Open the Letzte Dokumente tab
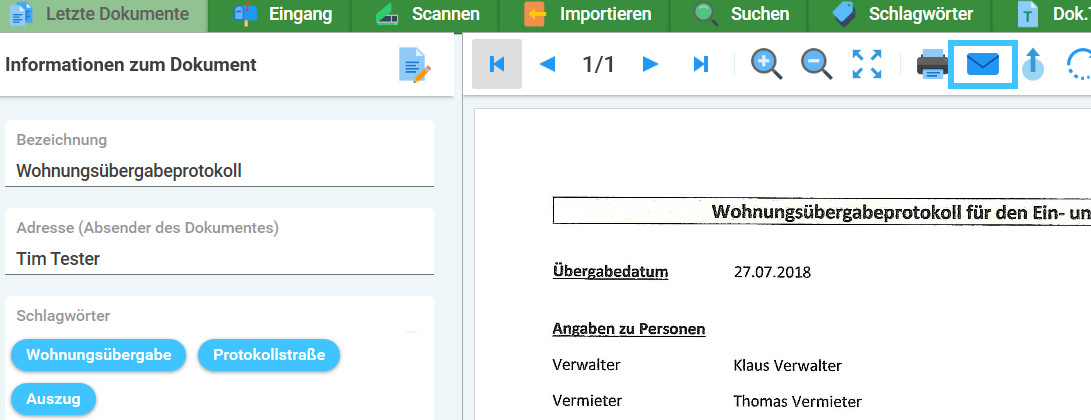This screenshot has height=420, width=1091. pos(104,15)
